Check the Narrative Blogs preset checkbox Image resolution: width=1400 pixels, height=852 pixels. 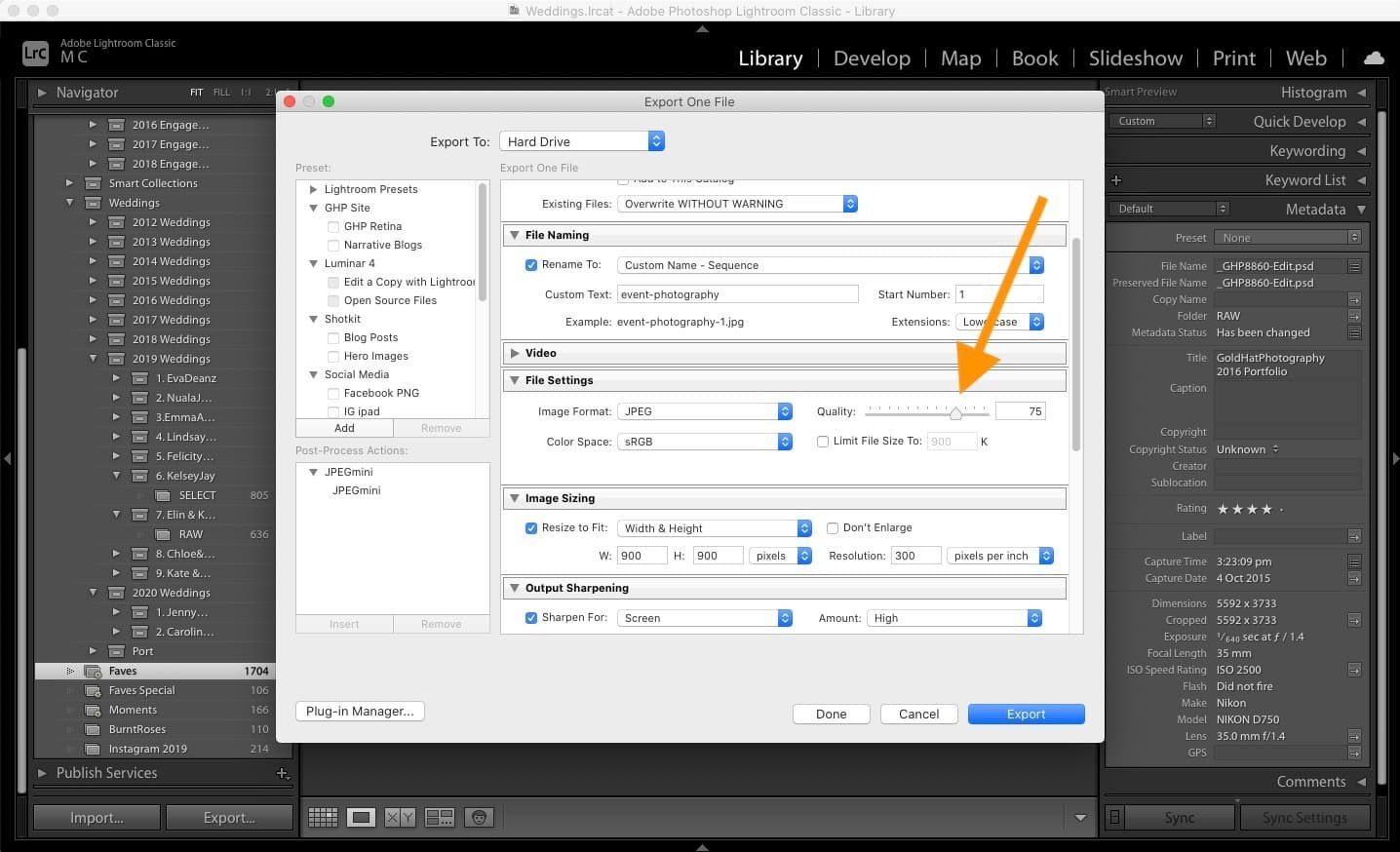pos(333,245)
